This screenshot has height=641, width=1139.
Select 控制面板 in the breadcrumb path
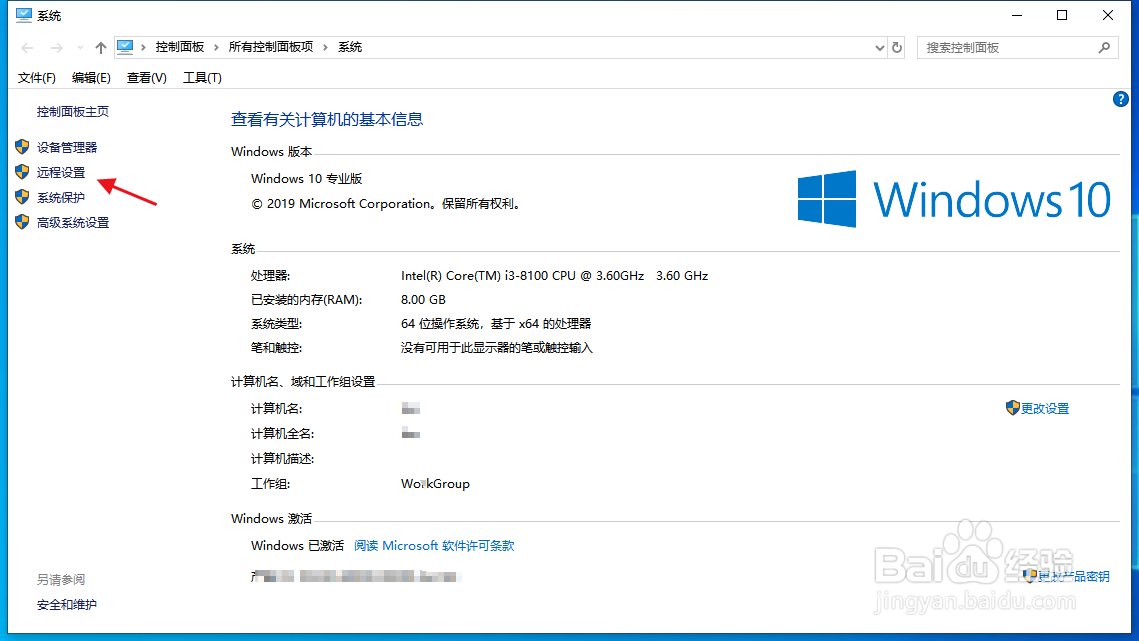[179, 47]
